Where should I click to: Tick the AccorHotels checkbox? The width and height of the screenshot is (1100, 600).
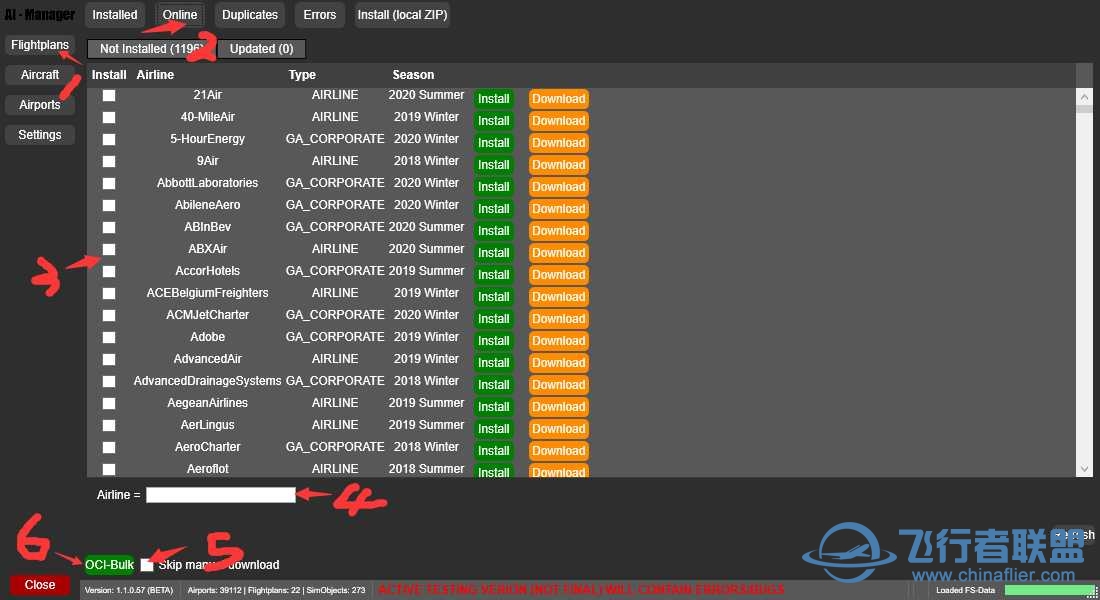(109, 272)
